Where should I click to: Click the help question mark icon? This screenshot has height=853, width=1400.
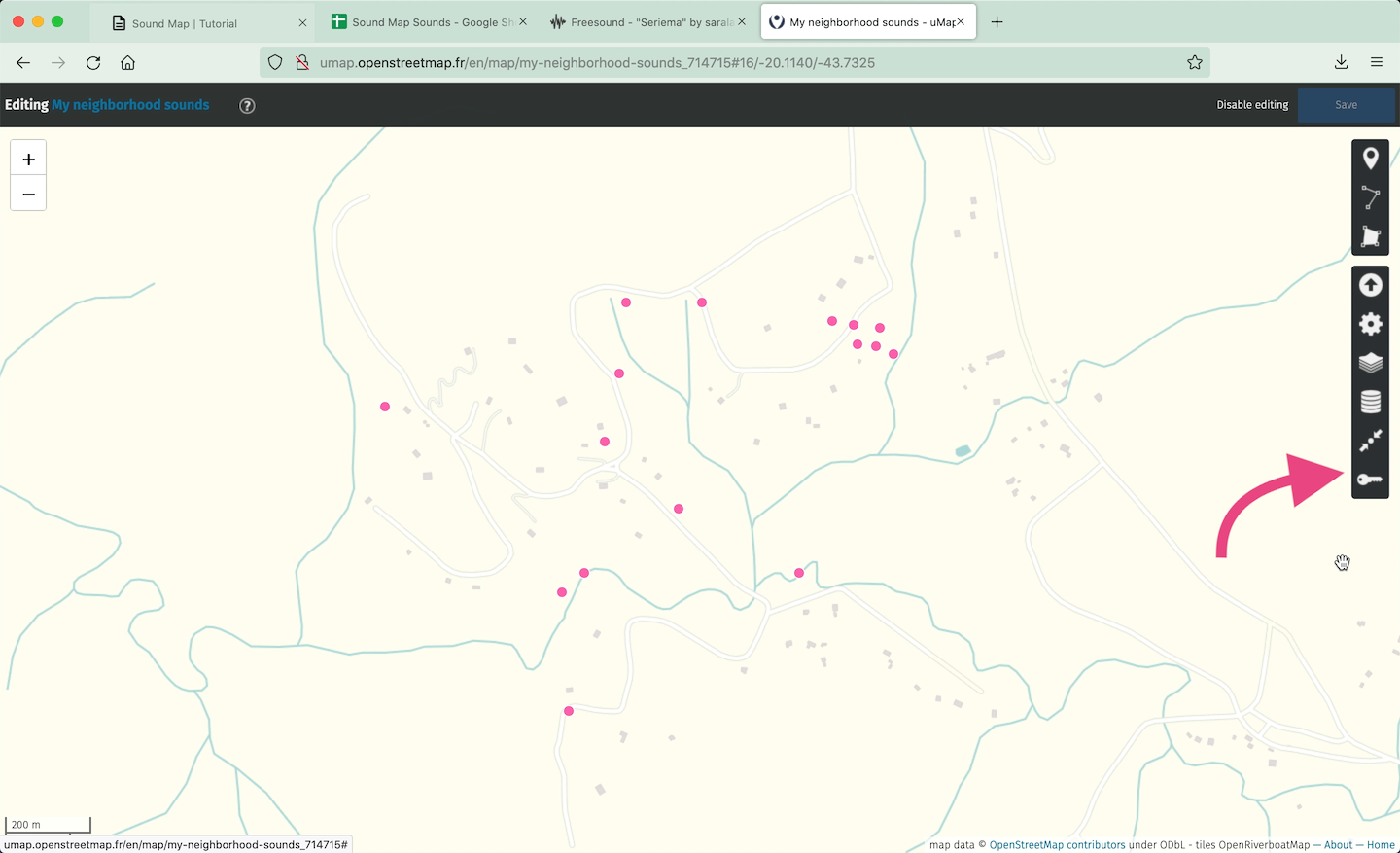[x=247, y=106]
